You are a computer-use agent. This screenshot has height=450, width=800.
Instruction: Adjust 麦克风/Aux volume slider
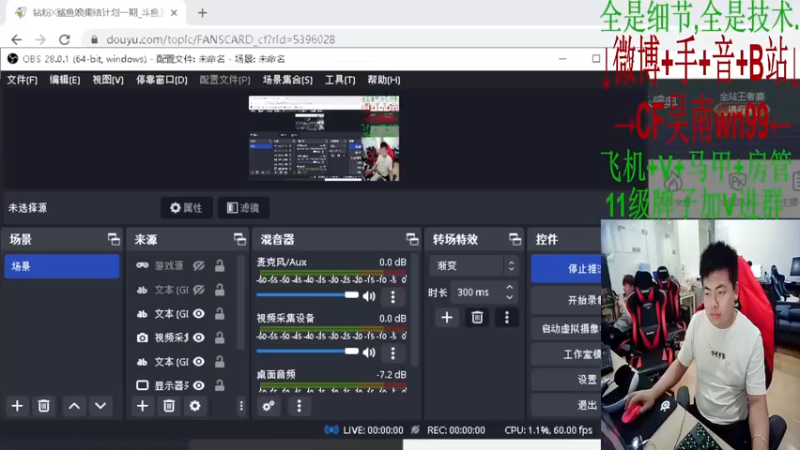pos(307,295)
